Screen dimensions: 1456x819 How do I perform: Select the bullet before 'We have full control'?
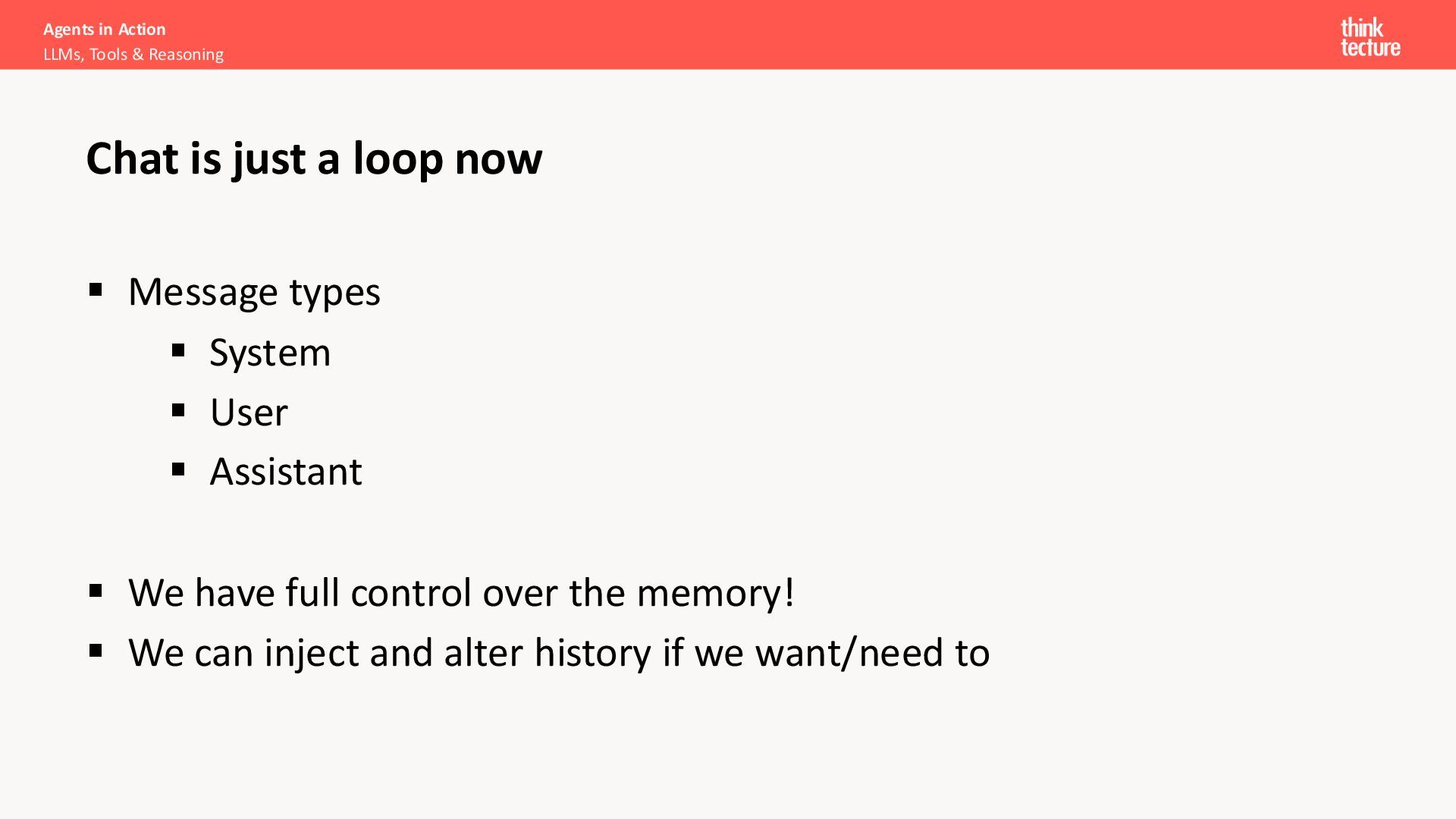click(x=96, y=591)
